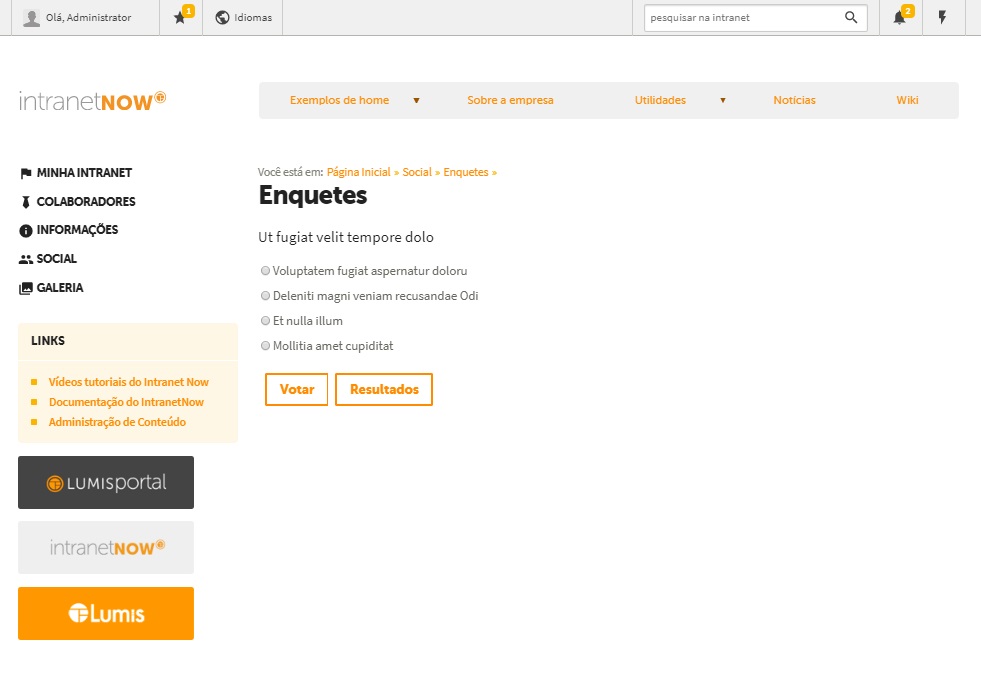Click the LINKS panel heading
The image size is (981, 676).
pos(48,341)
